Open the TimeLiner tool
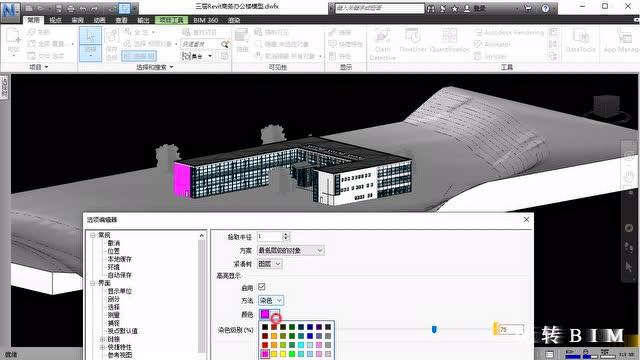640x360 pixels. point(413,41)
